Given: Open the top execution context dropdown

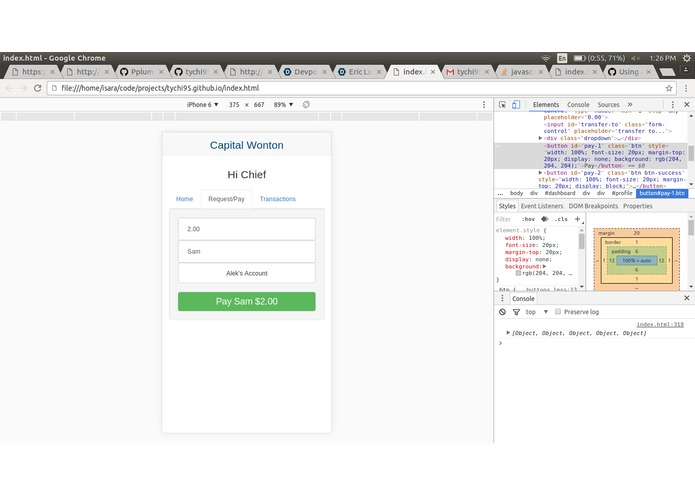Looking at the screenshot, I should click(x=537, y=312).
